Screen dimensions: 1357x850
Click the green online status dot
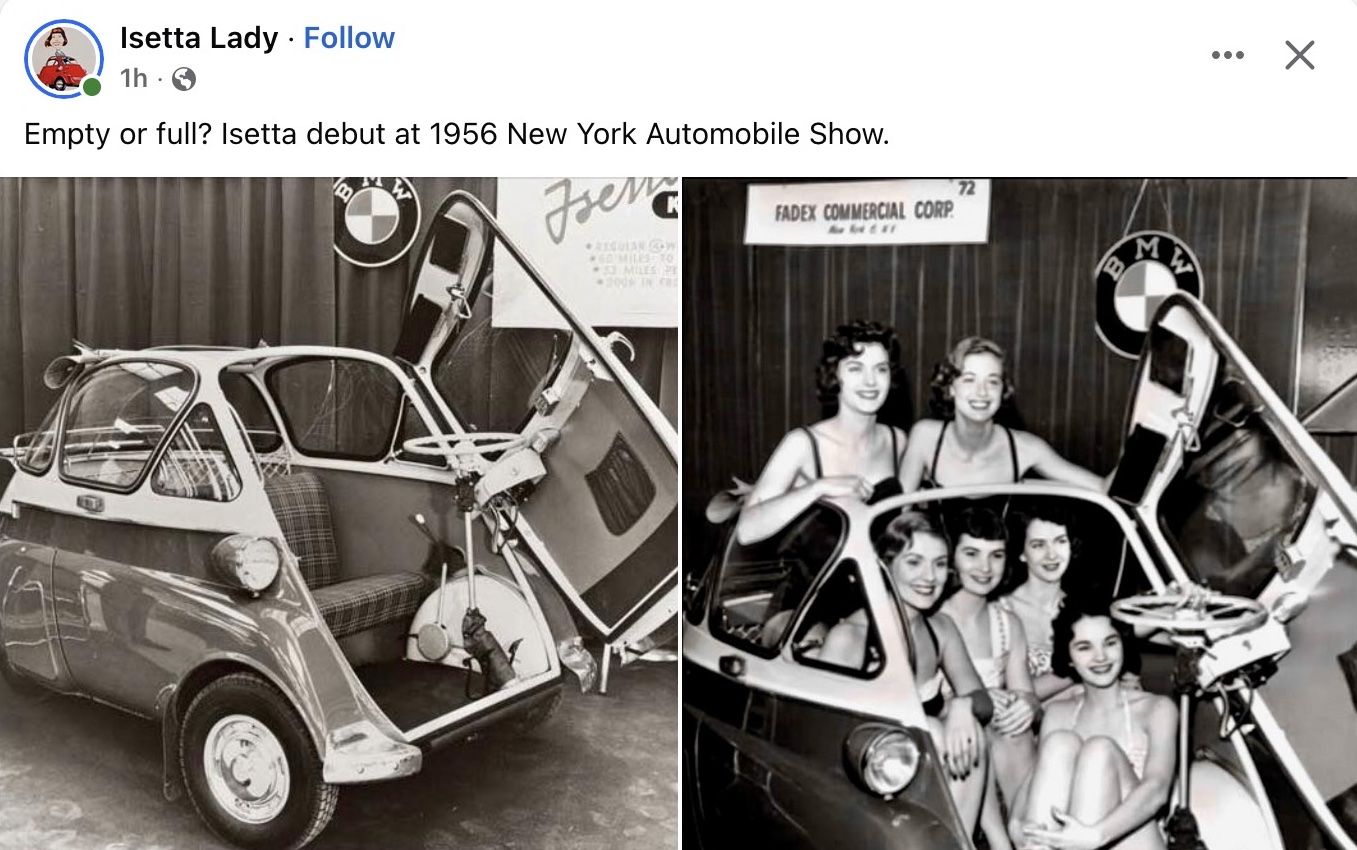[x=92, y=87]
